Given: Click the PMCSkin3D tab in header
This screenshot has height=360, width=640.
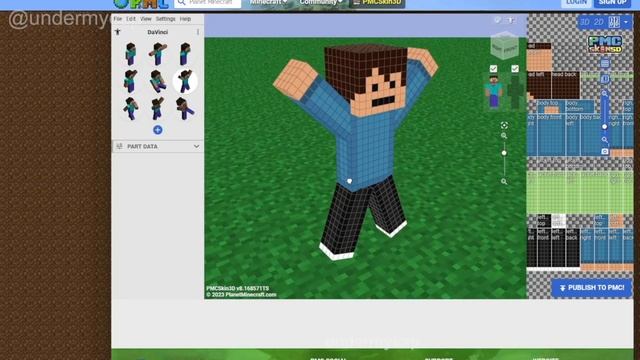Looking at the screenshot, I should (x=377, y=3).
